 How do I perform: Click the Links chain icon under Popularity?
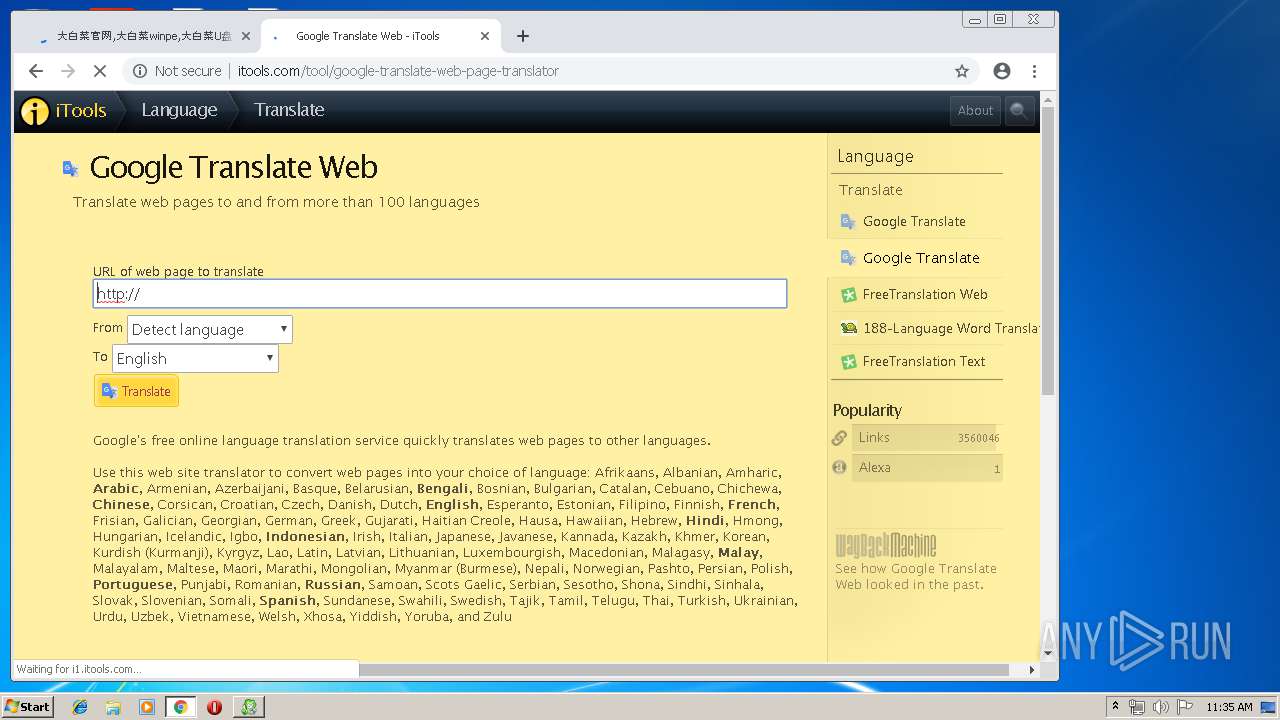click(x=840, y=438)
